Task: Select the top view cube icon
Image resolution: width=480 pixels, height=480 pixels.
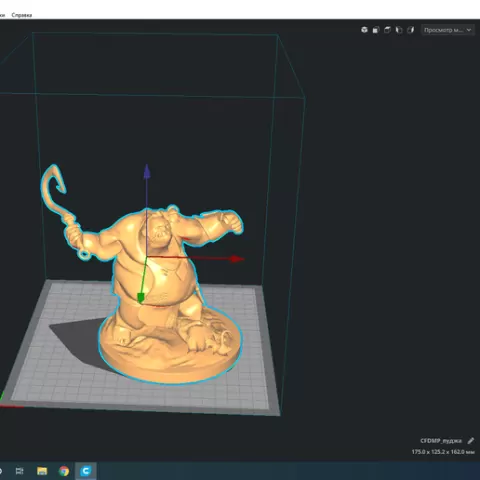Action: tap(387, 30)
